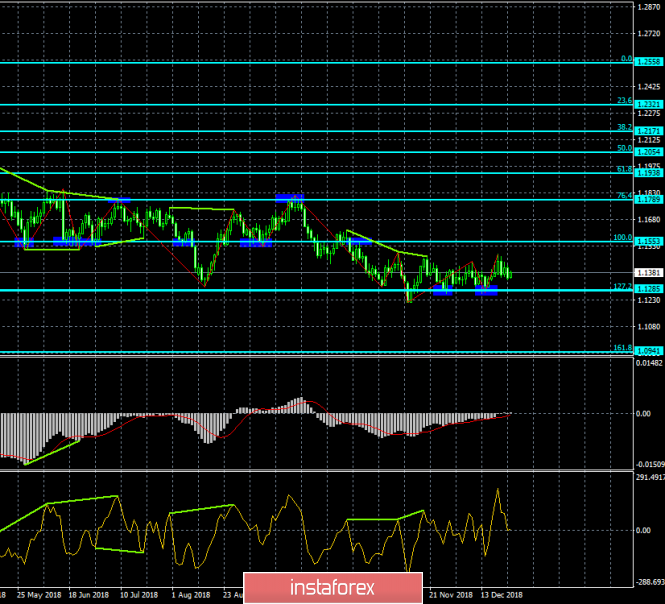Select the highlighted 1.1285 price tag

(649, 289)
